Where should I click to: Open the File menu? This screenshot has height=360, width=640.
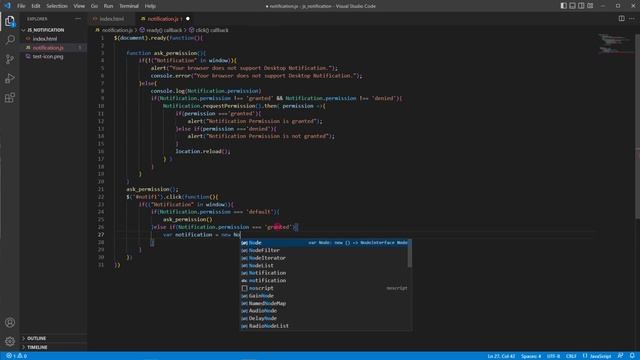pos(21,6)
